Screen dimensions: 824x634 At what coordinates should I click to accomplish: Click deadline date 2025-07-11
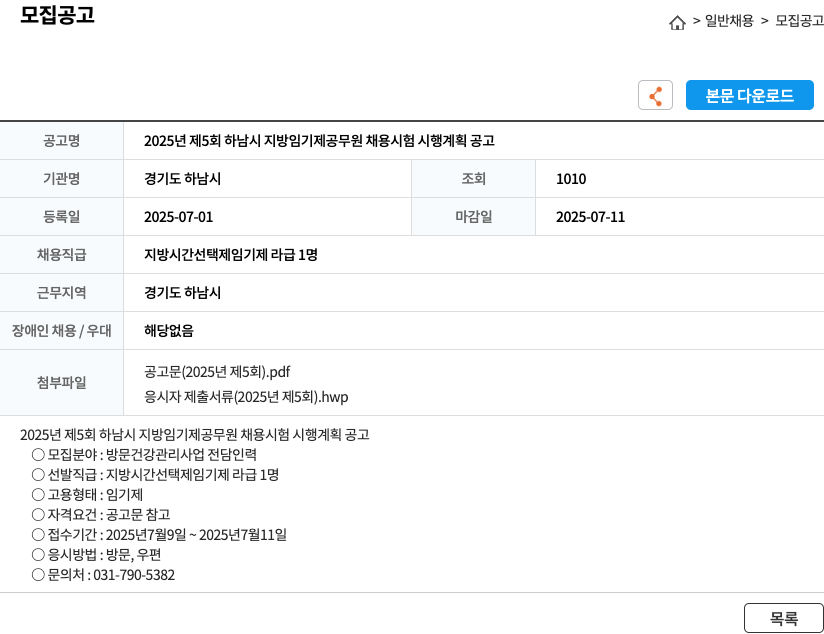coord(590,217)
